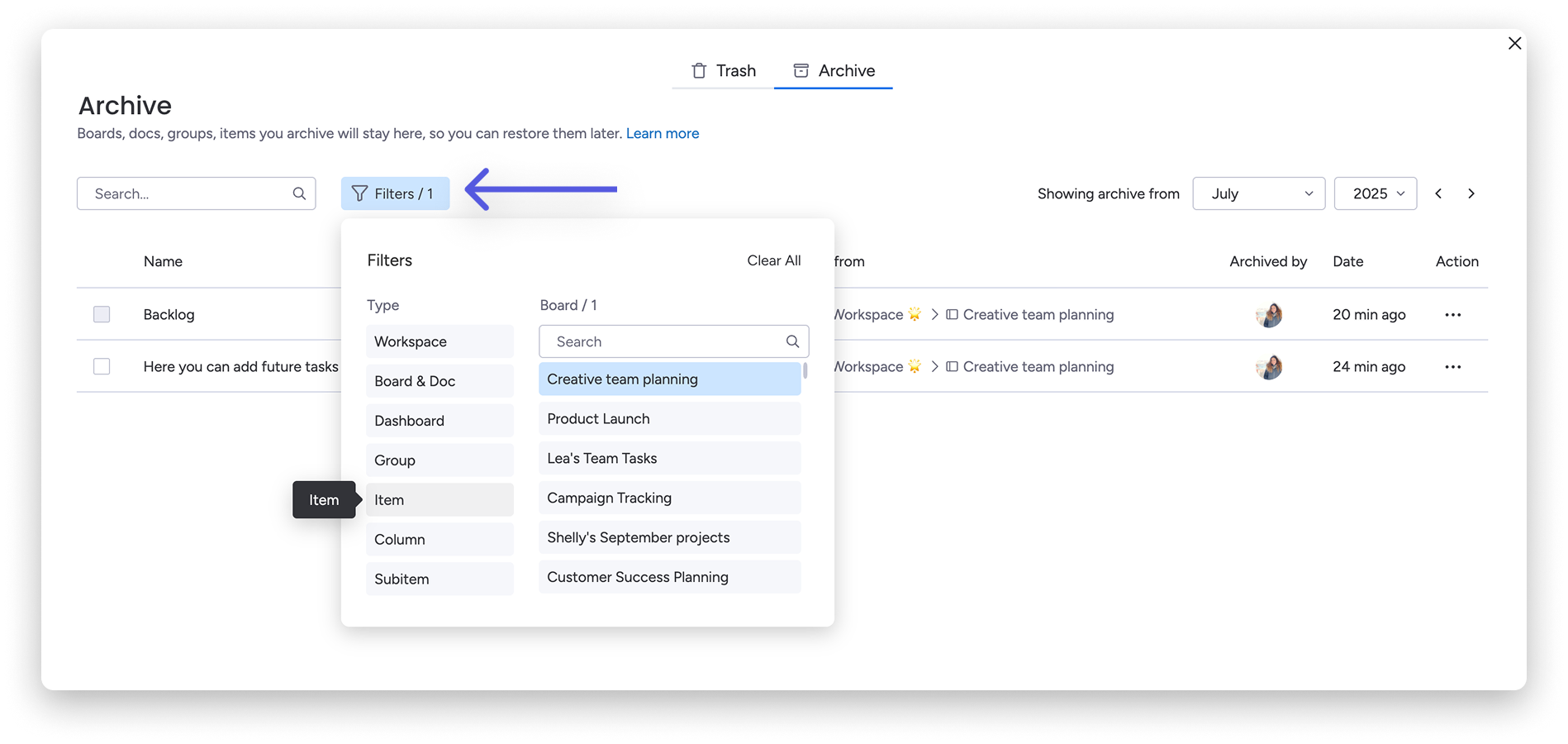
Task: Select the Board & Doc type filter
Action: click(x=440, y=381)
